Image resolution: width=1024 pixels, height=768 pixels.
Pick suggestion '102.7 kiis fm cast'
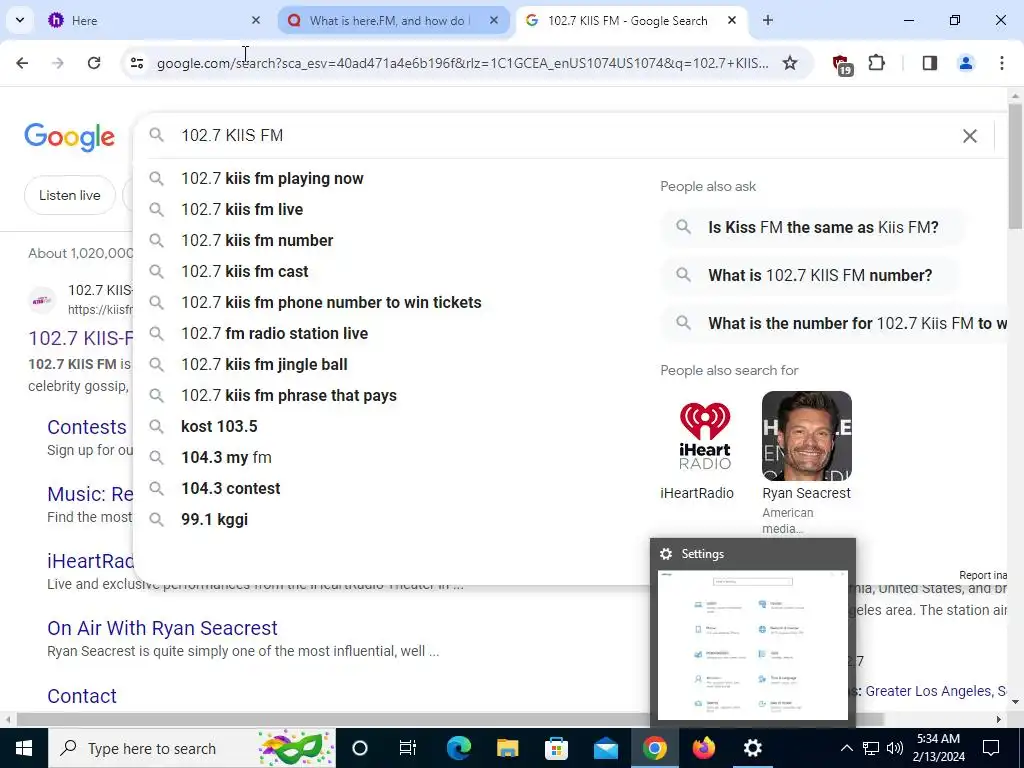[x=245, y=271]
